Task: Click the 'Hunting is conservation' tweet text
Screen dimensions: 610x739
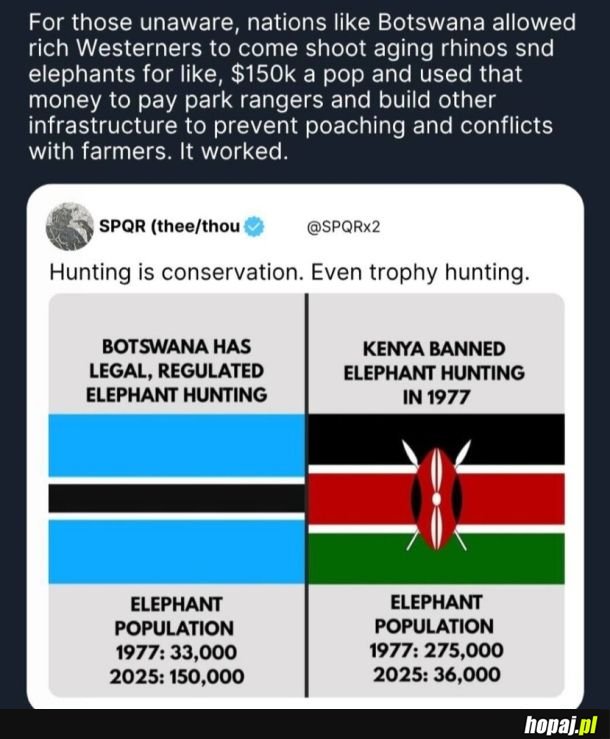Action: point(289,273)
